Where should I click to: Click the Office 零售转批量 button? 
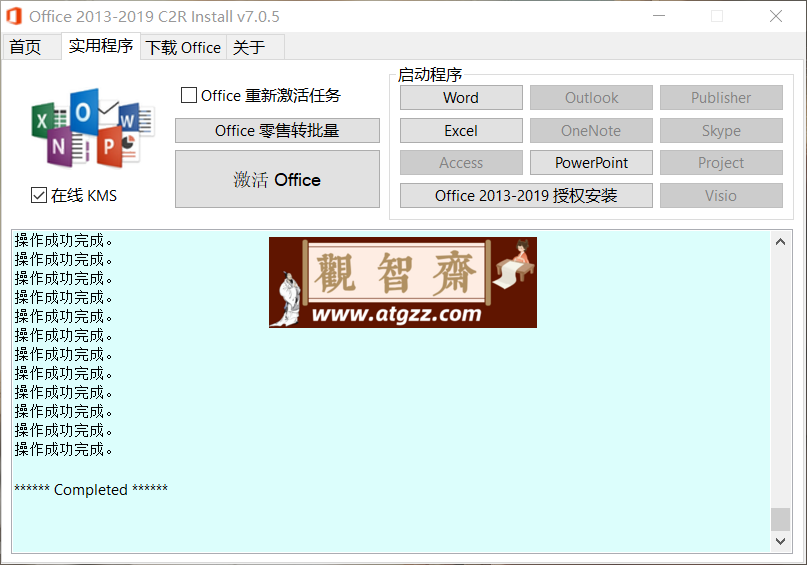277,131
